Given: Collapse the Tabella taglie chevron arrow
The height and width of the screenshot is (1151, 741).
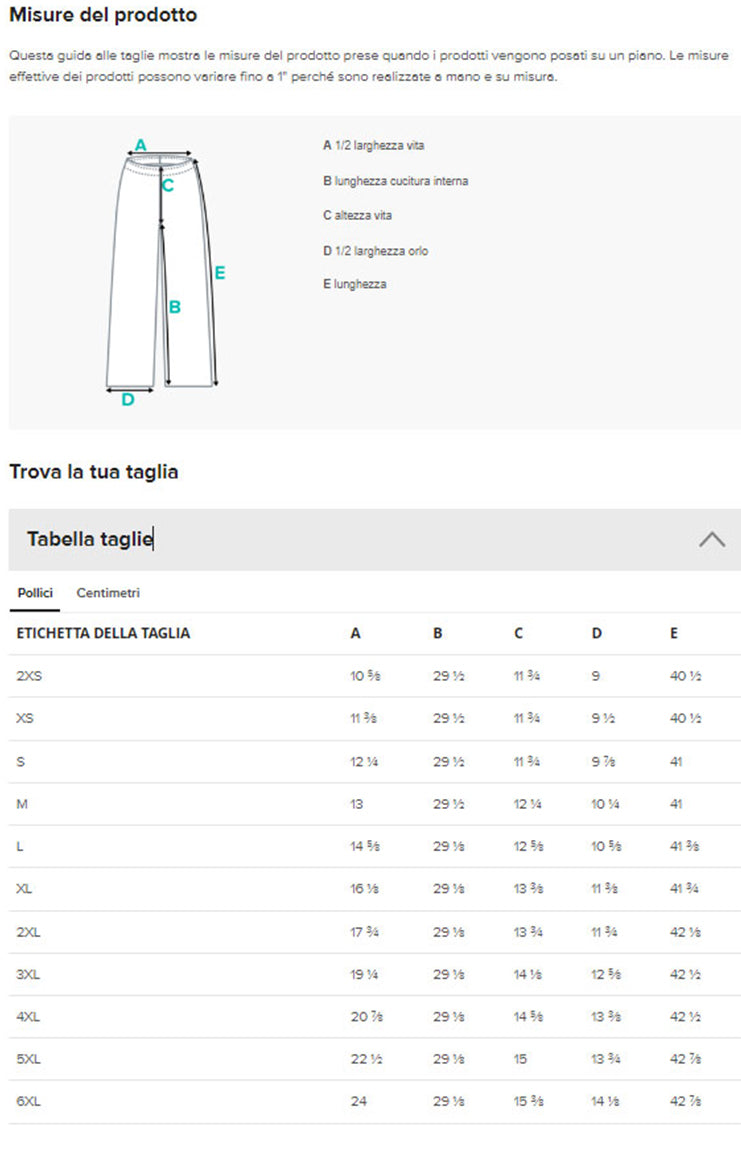Looking at the screenshot, I should (711, 539).
